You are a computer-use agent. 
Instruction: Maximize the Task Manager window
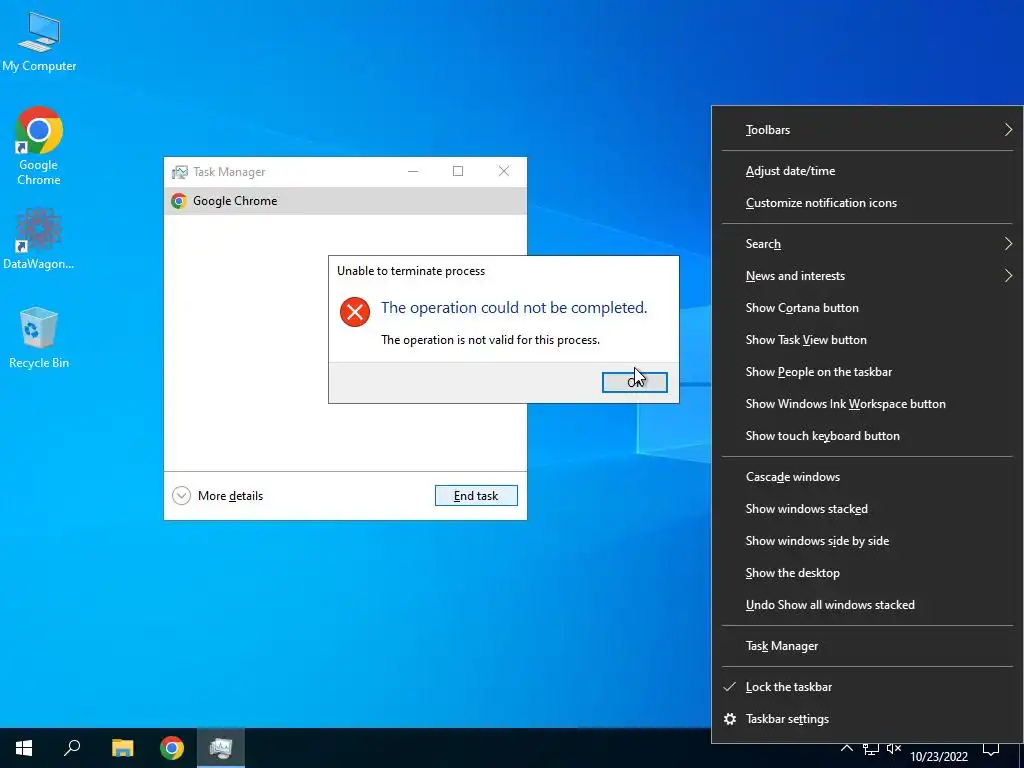click(x=458, y=171)
